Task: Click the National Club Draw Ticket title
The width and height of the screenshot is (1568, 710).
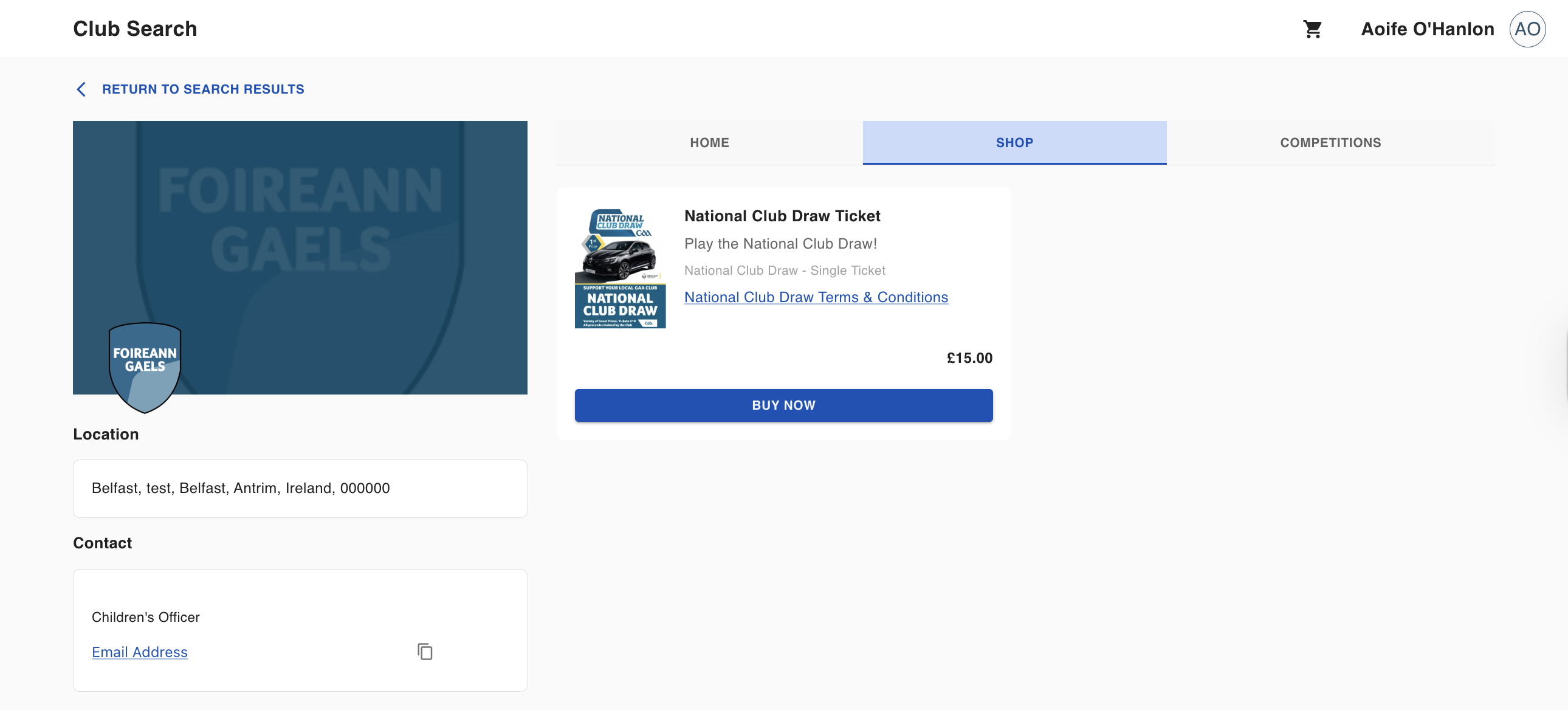Action: pyautogui.click(x=782, y=216)
